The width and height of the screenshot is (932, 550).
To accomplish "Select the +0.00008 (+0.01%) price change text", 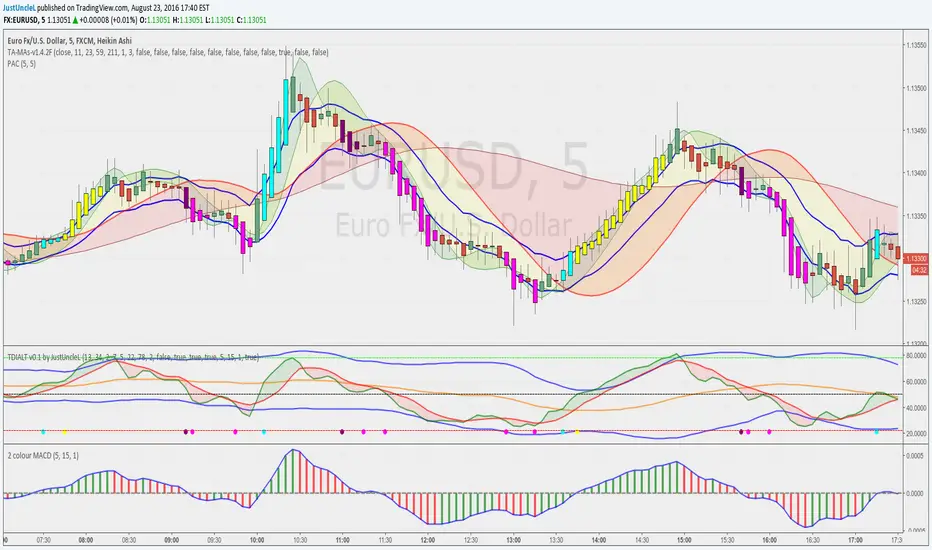I will 108,20.
